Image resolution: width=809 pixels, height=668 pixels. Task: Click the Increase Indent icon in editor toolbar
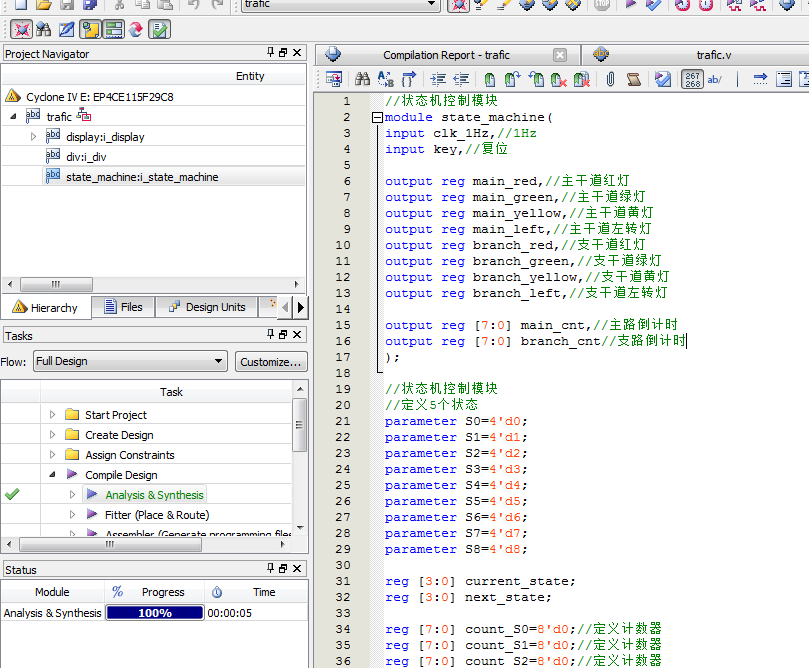click(x=437, y=79)
